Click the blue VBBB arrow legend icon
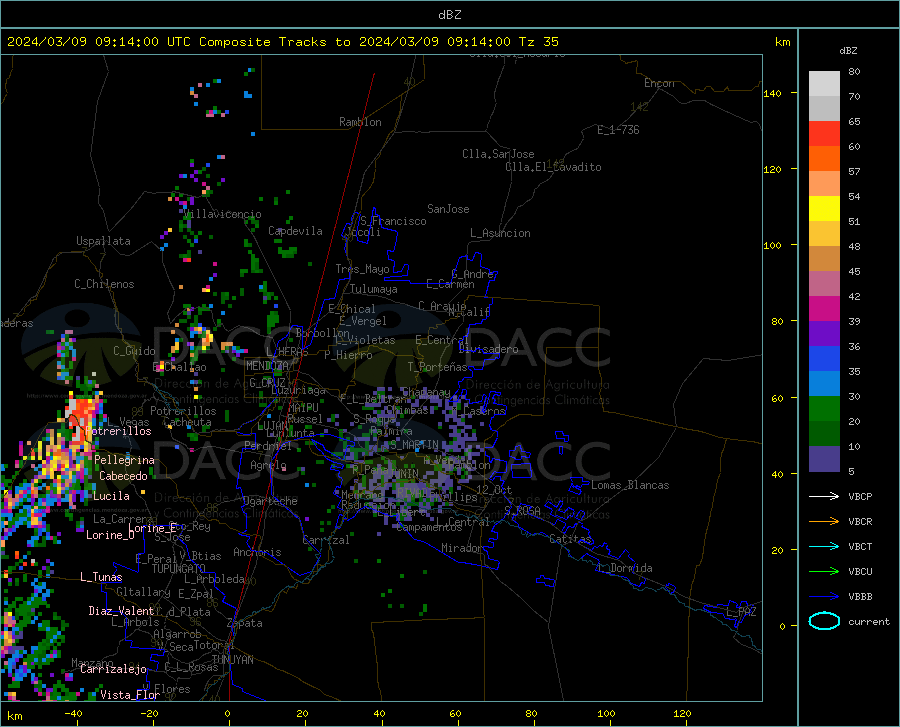The width and height of the screenshot is (900, 727). coord(824,597)
